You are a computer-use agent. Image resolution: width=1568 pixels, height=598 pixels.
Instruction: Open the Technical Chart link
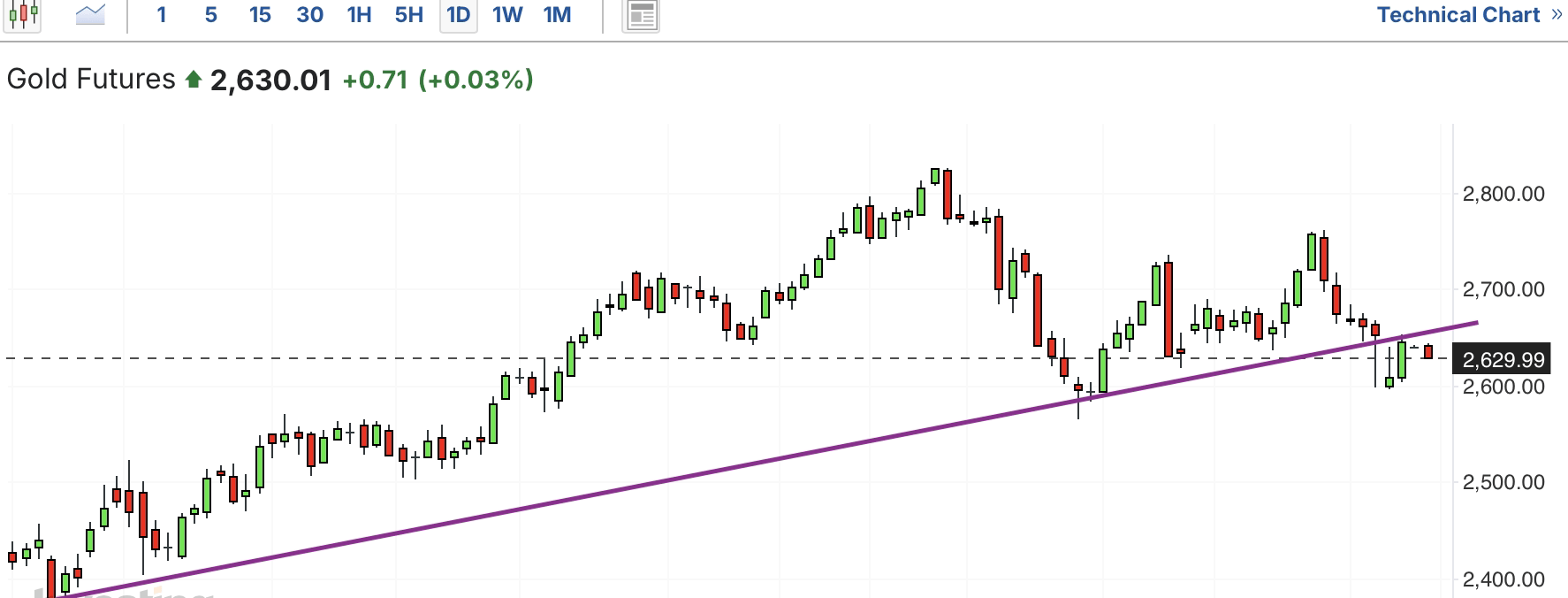(1458, 15)
